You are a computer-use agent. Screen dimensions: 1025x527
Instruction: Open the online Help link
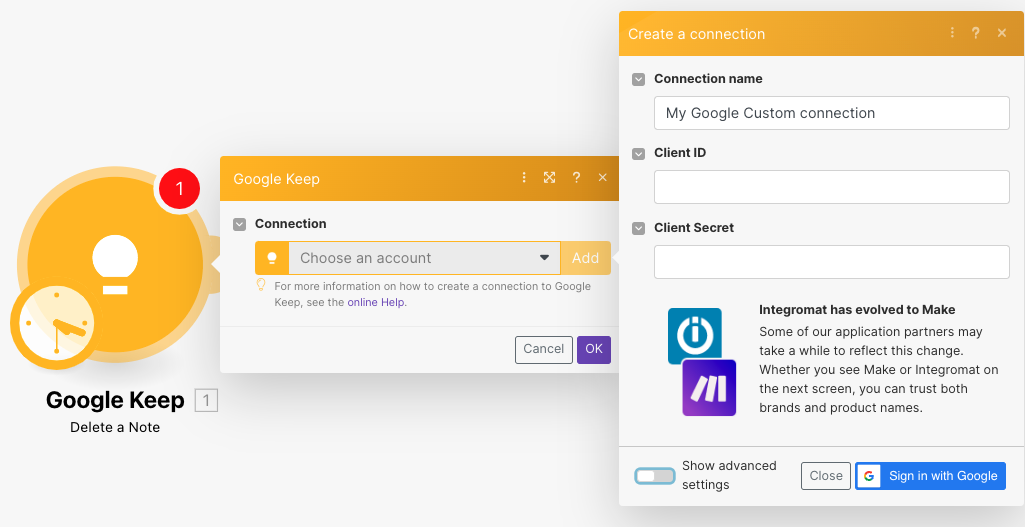[x=376, y=302]
